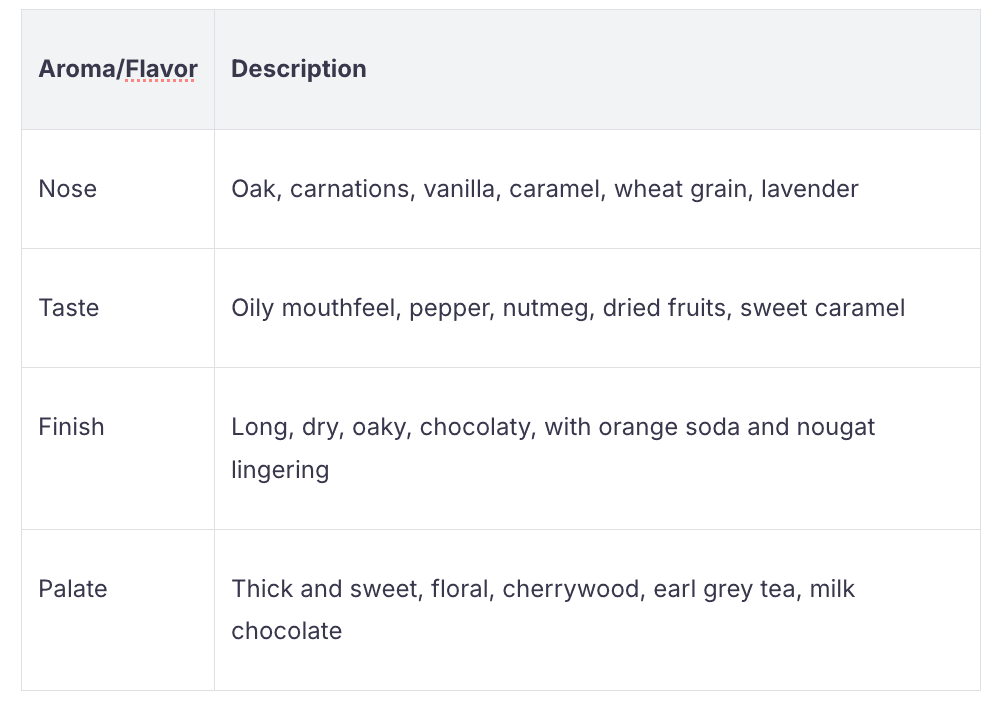
Task: Click the Description column header
Action: point(298,69)
